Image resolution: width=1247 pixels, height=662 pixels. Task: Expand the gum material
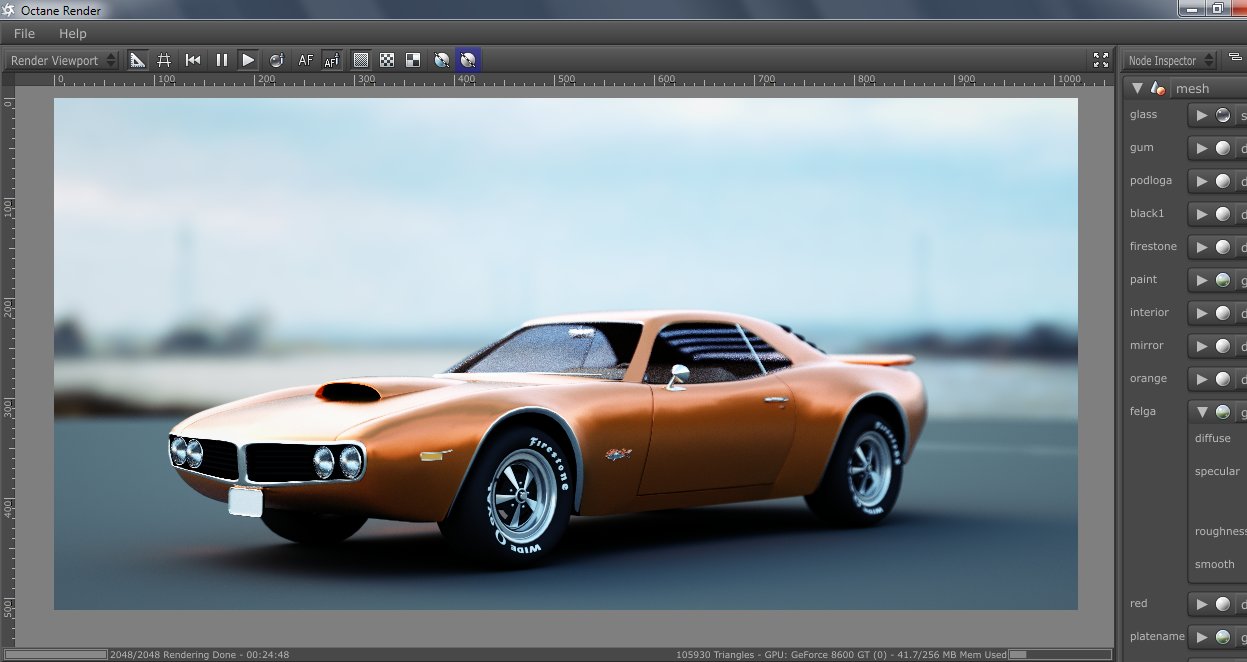point(1201,148)
